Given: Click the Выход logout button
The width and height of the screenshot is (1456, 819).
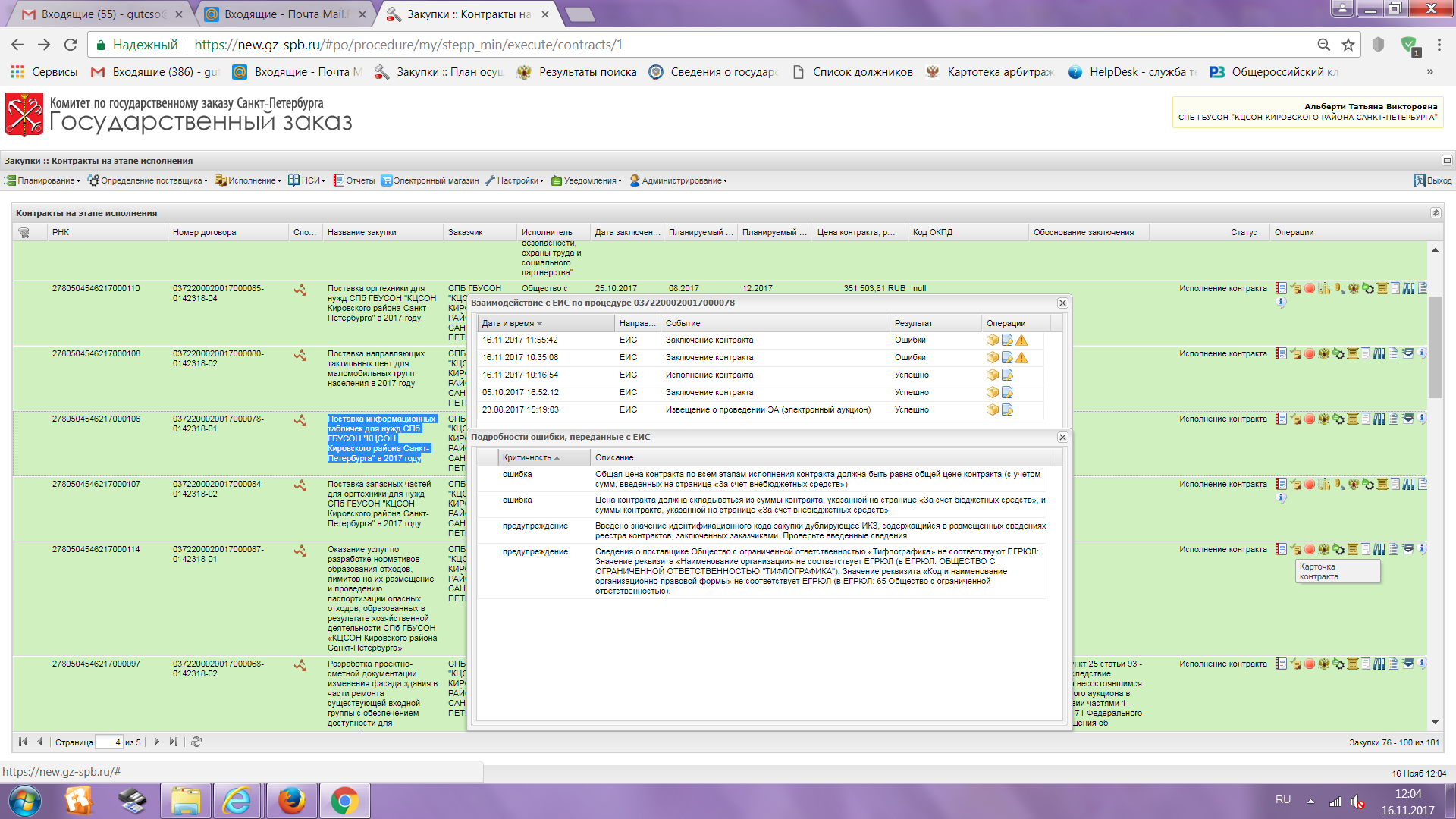Looking at the screenshot, I should [x=1432, y=181].
